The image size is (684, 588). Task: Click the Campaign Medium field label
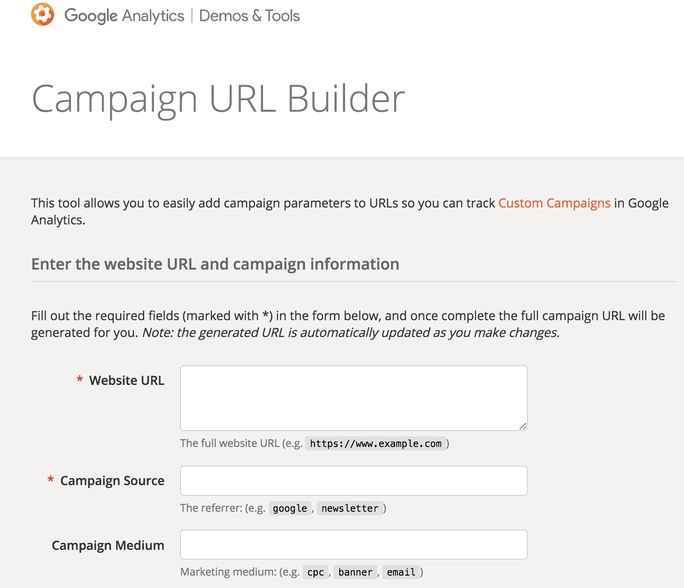coord(108,545)
